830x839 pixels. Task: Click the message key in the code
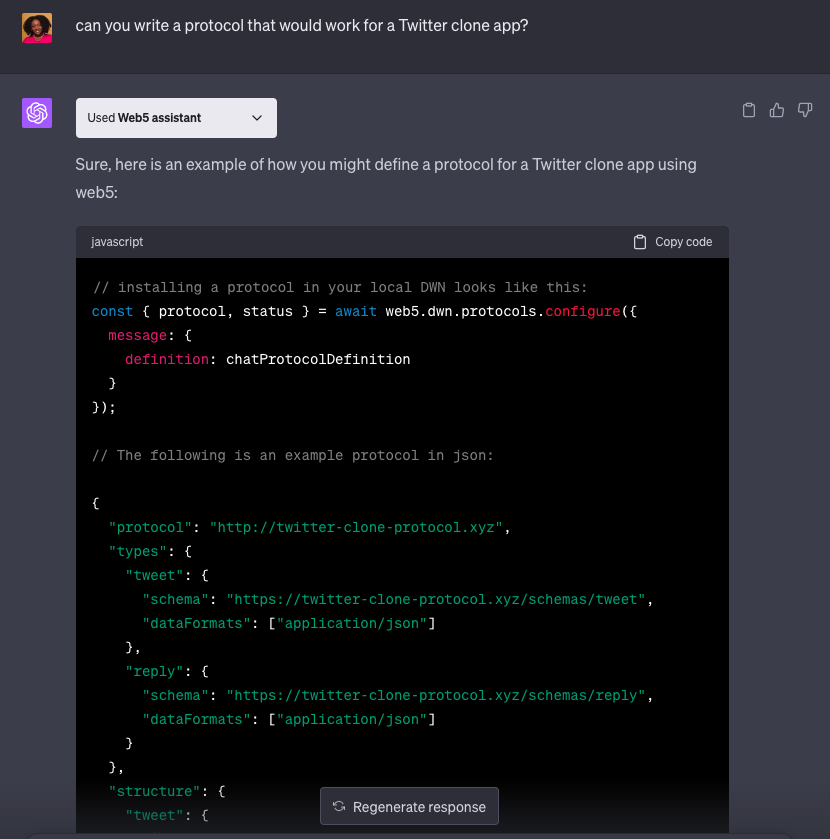138,335
